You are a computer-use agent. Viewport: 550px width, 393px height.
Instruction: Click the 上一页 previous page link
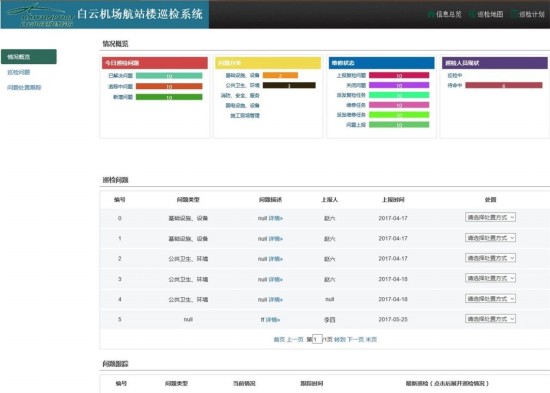point(295,340)
